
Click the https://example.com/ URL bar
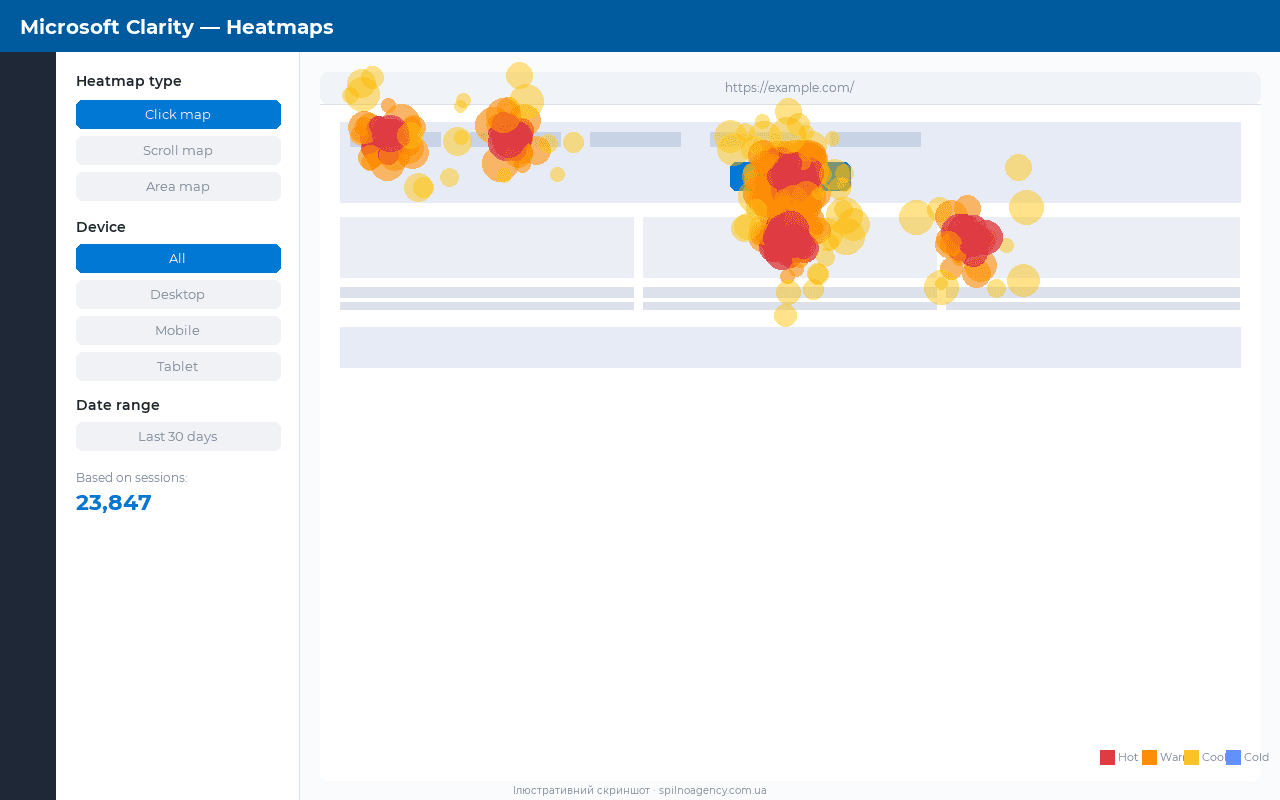(790, 88)
